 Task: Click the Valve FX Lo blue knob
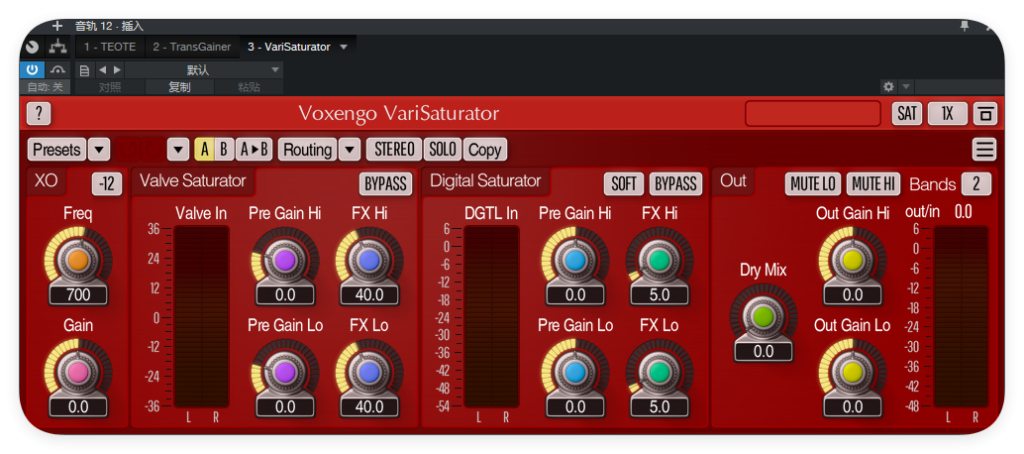pos(369,372)
